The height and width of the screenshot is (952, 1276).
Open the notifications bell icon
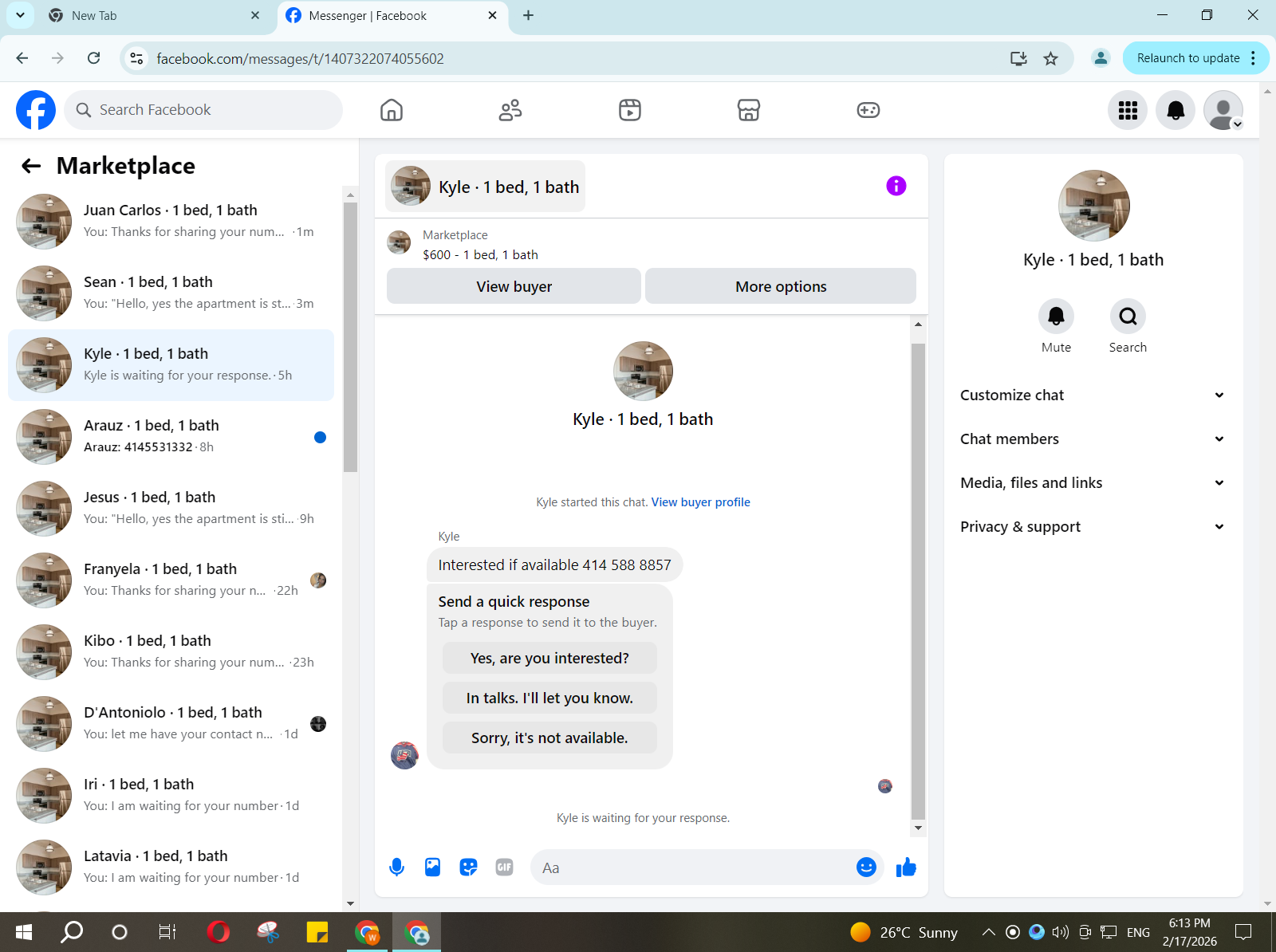[x=1176, y=110]
